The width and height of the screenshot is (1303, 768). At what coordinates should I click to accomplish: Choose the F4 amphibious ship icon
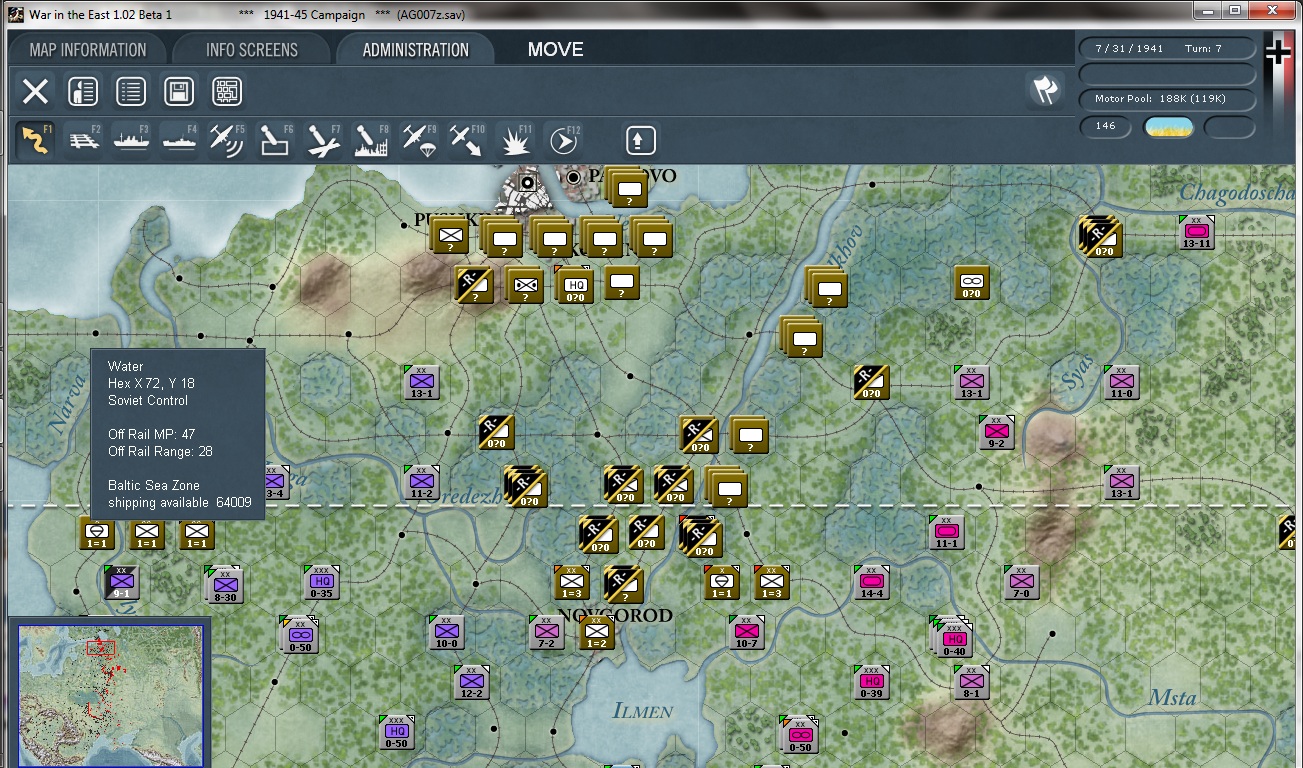click(x=180, y=140)
